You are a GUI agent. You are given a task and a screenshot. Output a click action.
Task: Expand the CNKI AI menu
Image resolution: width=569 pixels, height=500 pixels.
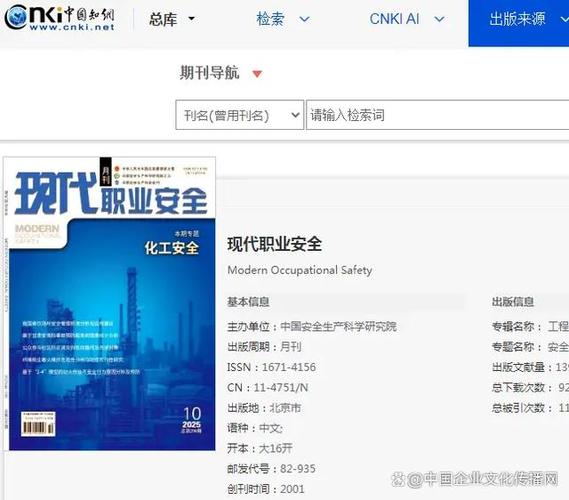tap(407, 19)
